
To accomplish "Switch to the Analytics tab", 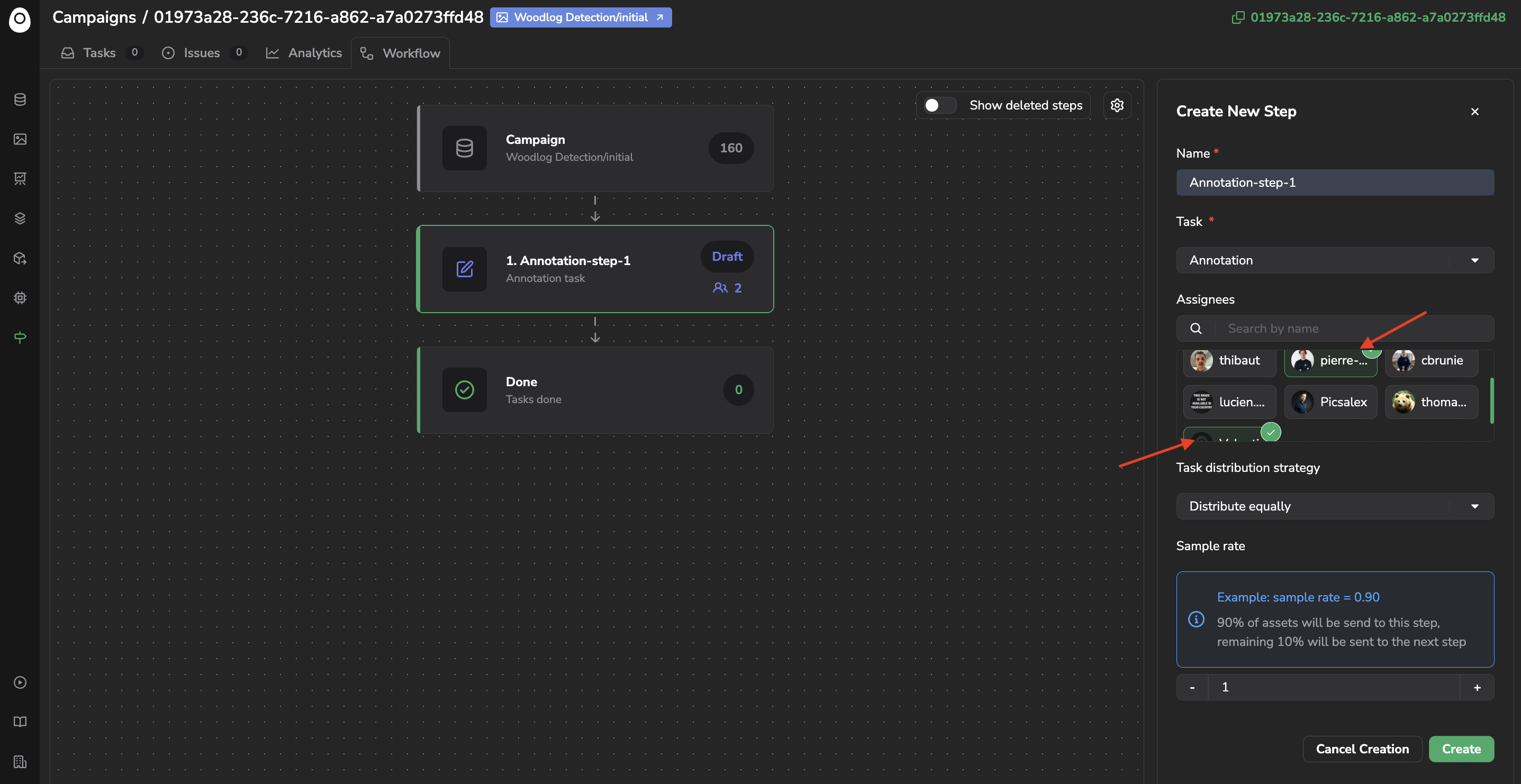I will [x=303, y=53].
